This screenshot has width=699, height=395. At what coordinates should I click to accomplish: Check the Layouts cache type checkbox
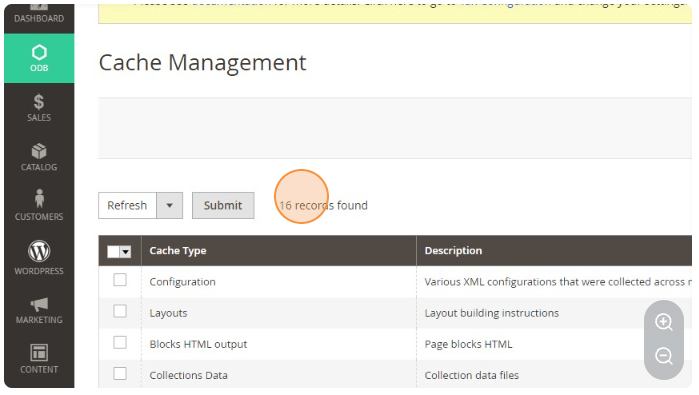pos(120,311)
